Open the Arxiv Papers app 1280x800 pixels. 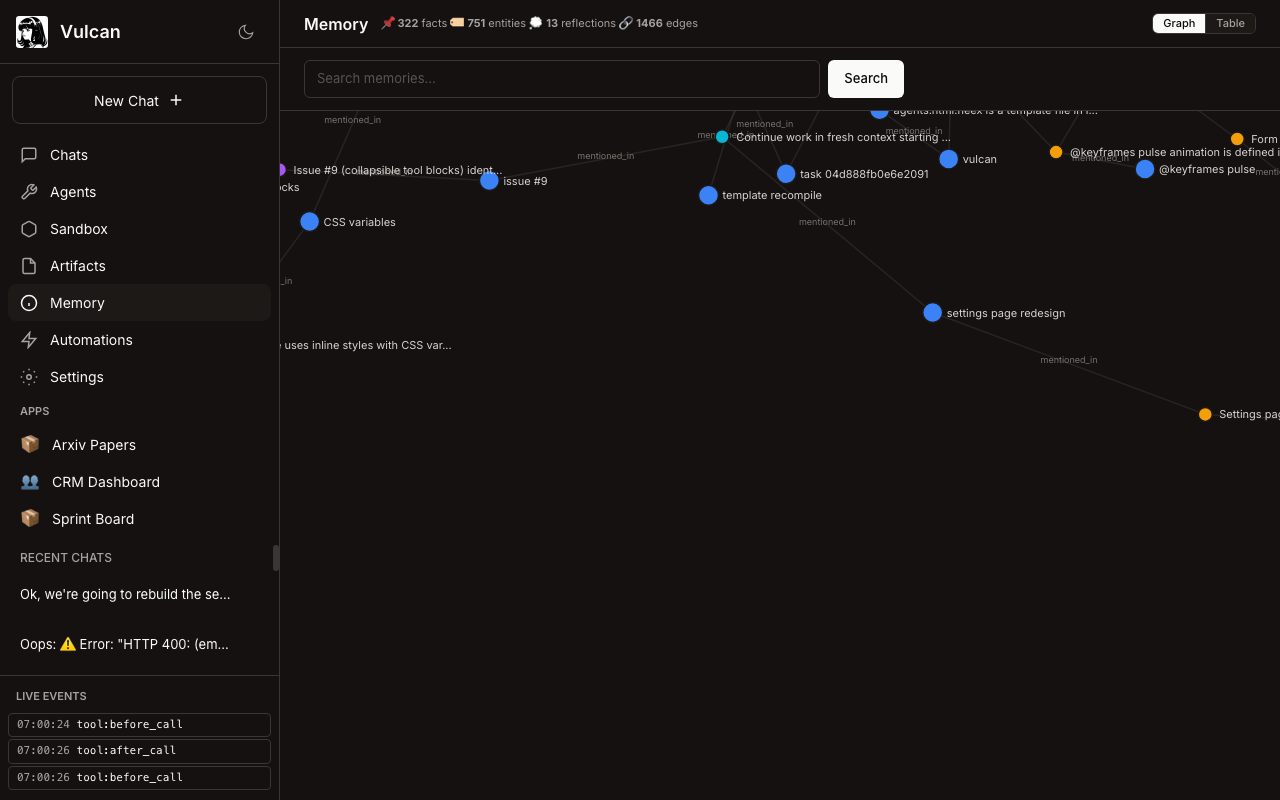tap(93, 445)
